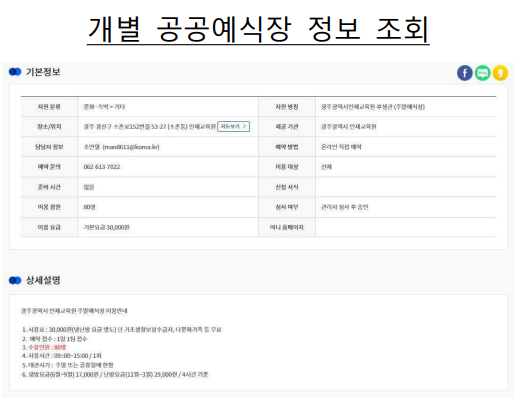The width and height of the screenshot is (528, 416).
Task: Click the 이용 요금 row label
Action: (49, 227)
